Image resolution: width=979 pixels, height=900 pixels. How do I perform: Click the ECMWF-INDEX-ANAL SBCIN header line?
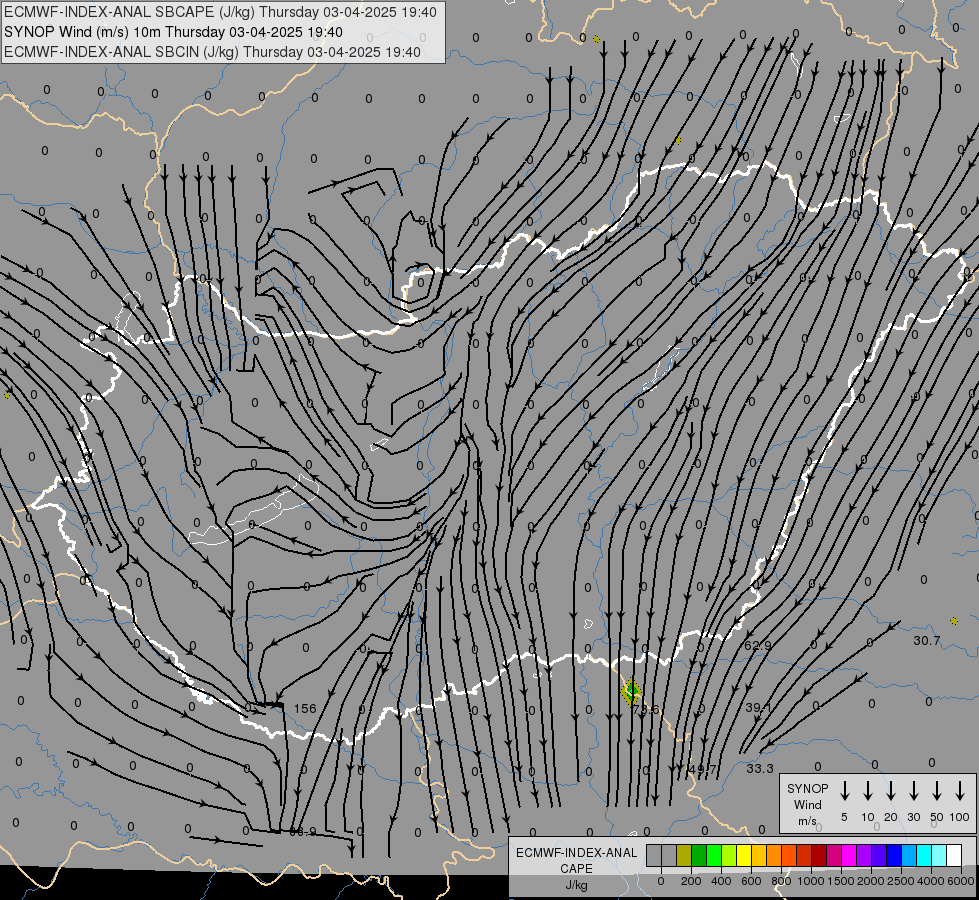212,52
